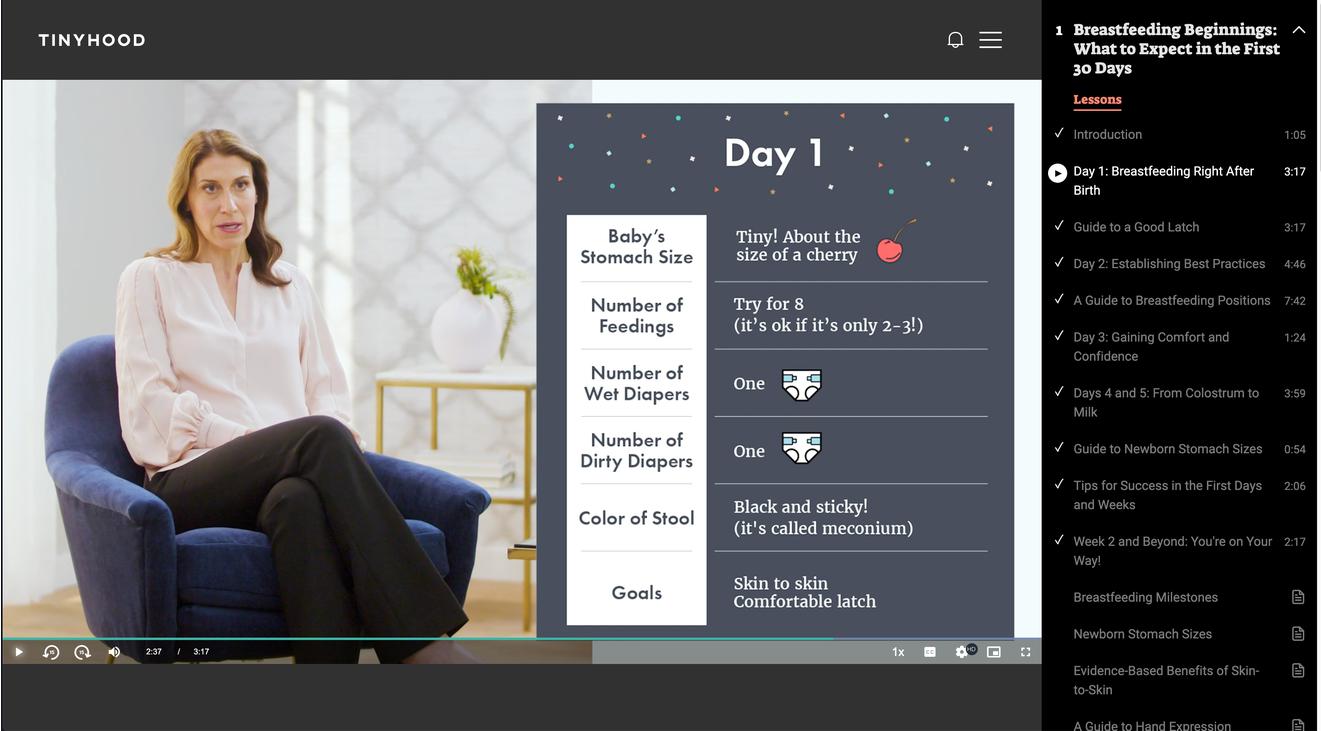The height and width of the screenshot is (731, 1321).
Task: Click checkmark beside Tips for Success lesson
Action: click(x=1058, y=484)
